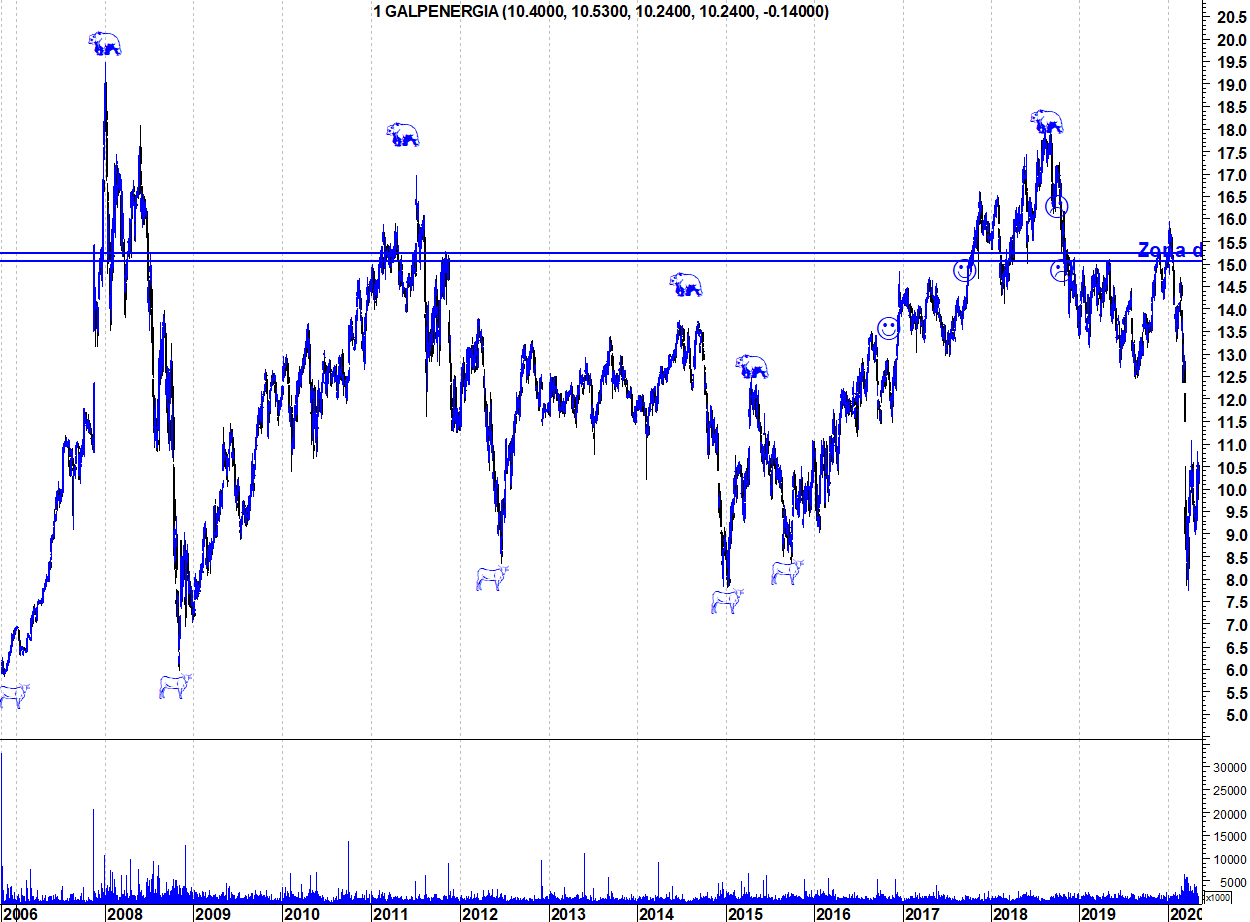Image resolution: width=1250 pixels, height=922 pixels.
Task: Click the 2008 year label
Action: coord(125,913)
